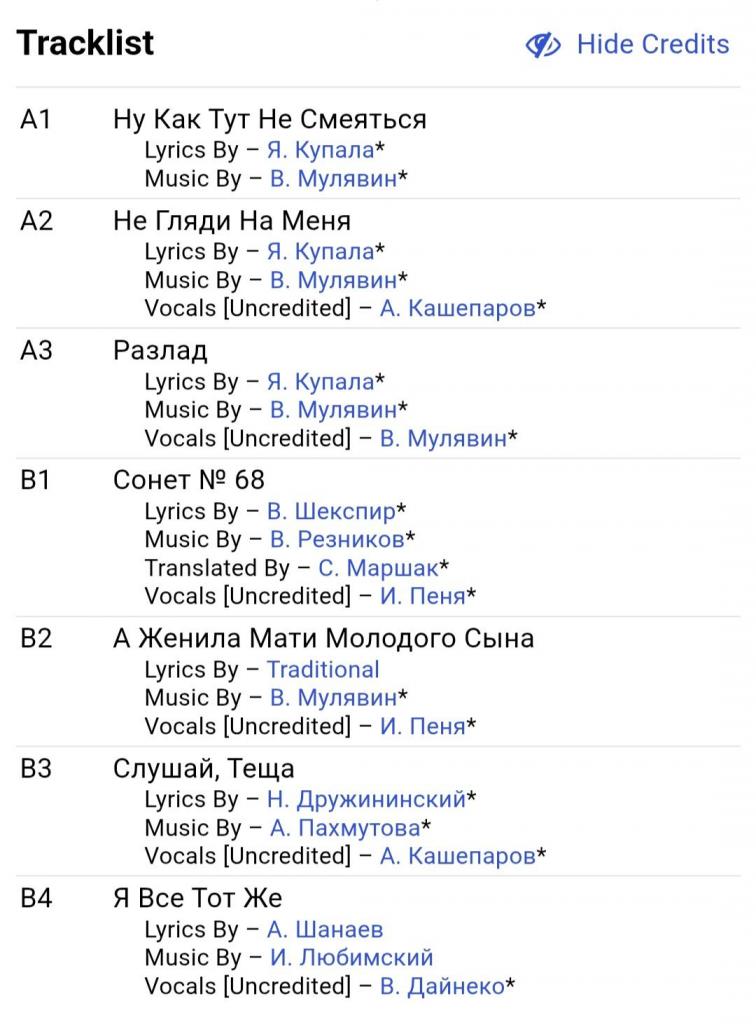This screenshot has width=756, height=1024.
Task: Open В. Мулявин vocals credit under track A3
Action: (443, 438)
